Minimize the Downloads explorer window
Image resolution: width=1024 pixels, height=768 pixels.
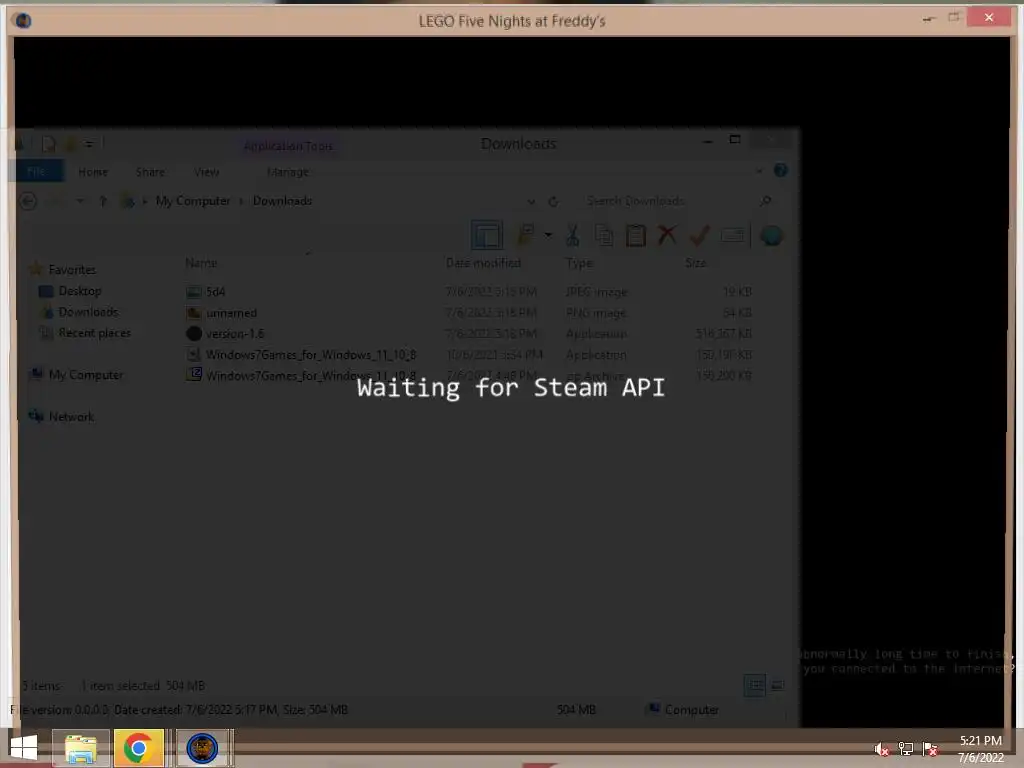[x=707, y=141]
